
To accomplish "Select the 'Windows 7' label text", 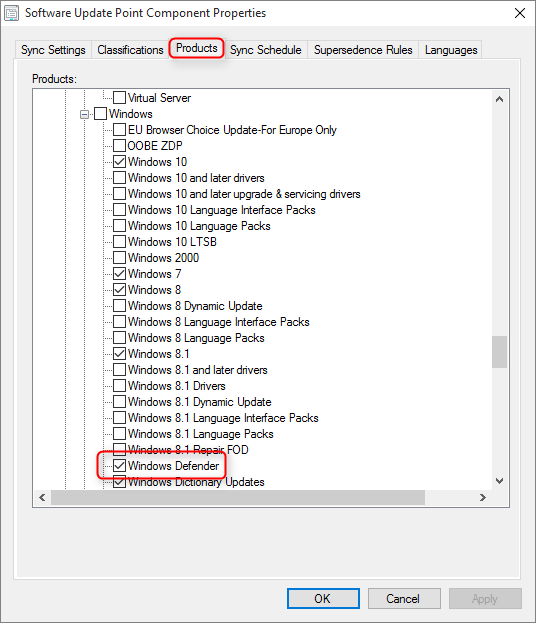I will point(154,274).
